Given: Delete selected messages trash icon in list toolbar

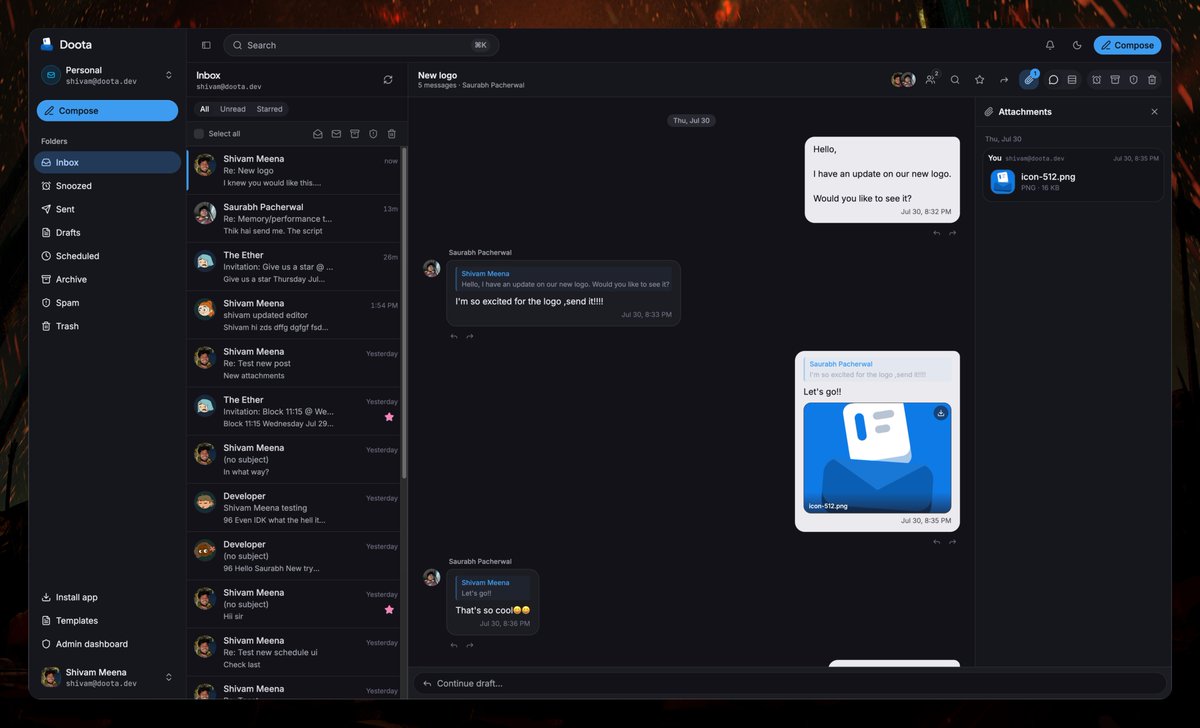Looking at the screenshot, I should (392, 134).
